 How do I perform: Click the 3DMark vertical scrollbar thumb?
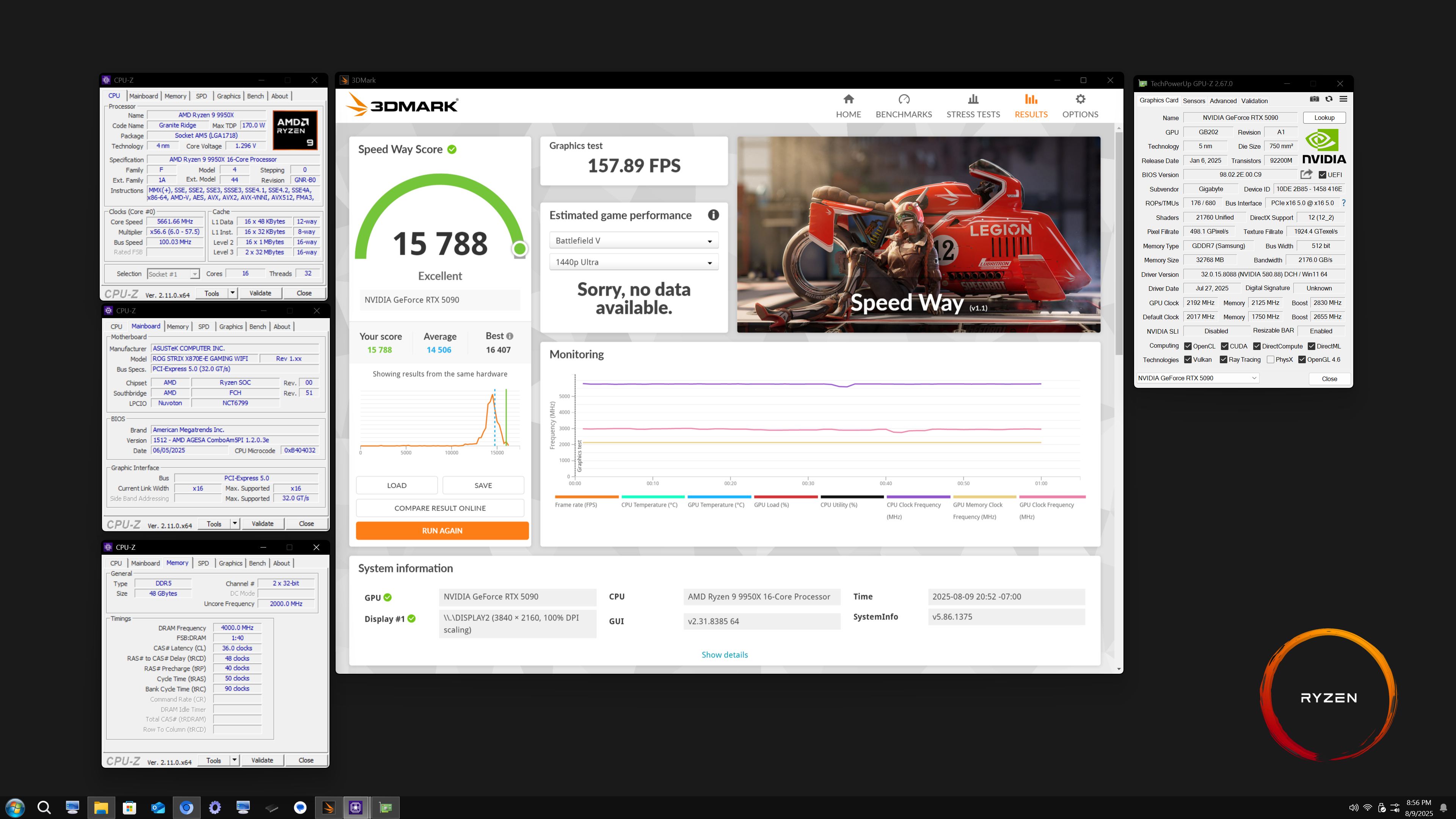pos(1119,243)
